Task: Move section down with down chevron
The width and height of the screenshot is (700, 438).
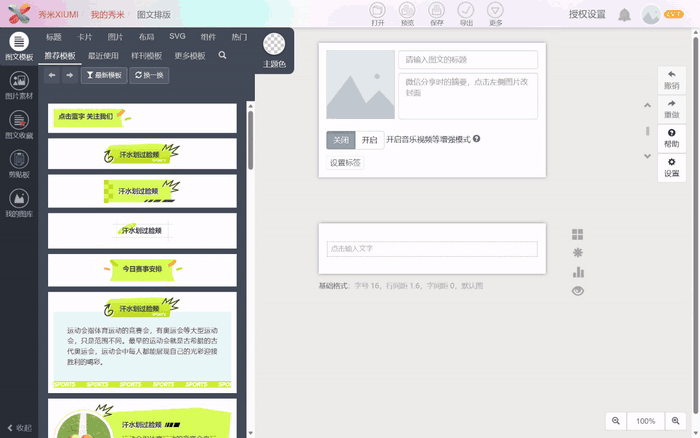Action: (647, 156)
